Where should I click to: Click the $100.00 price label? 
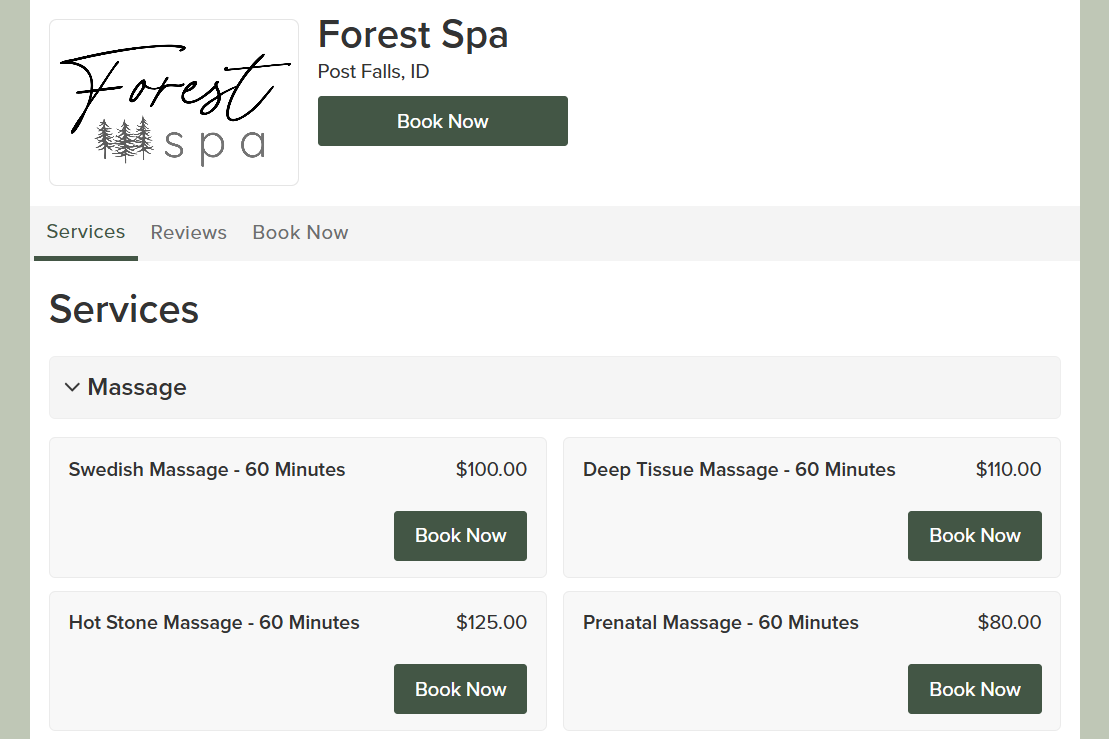tap(492, 470)
